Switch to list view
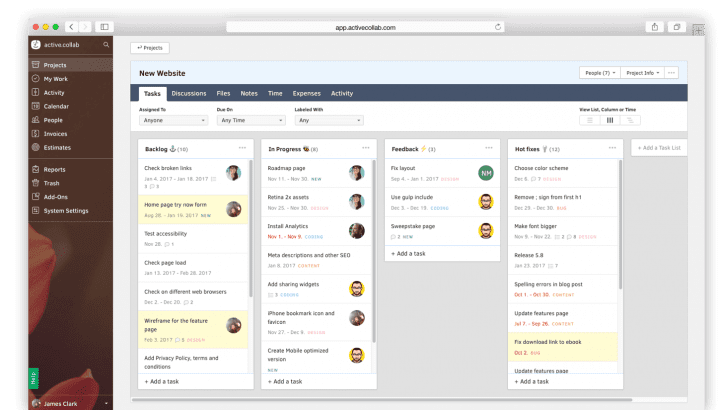This screenshot has width=720, height=410. [589, 120]
